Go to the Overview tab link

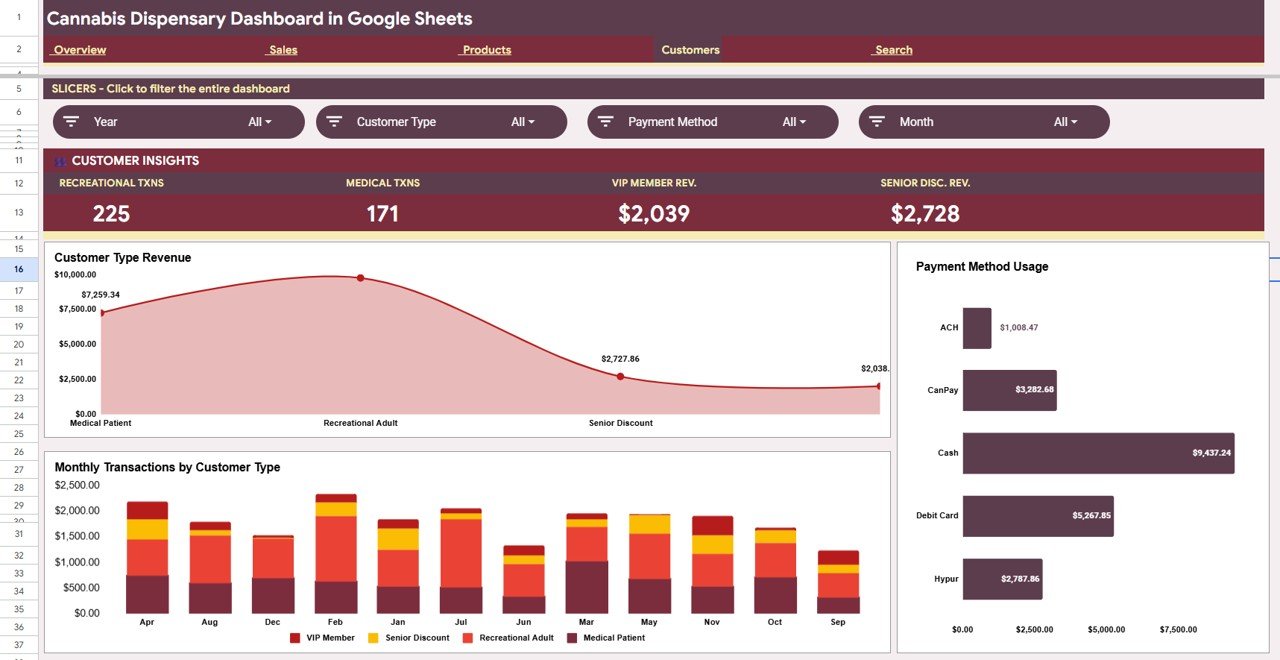[79, 50]
